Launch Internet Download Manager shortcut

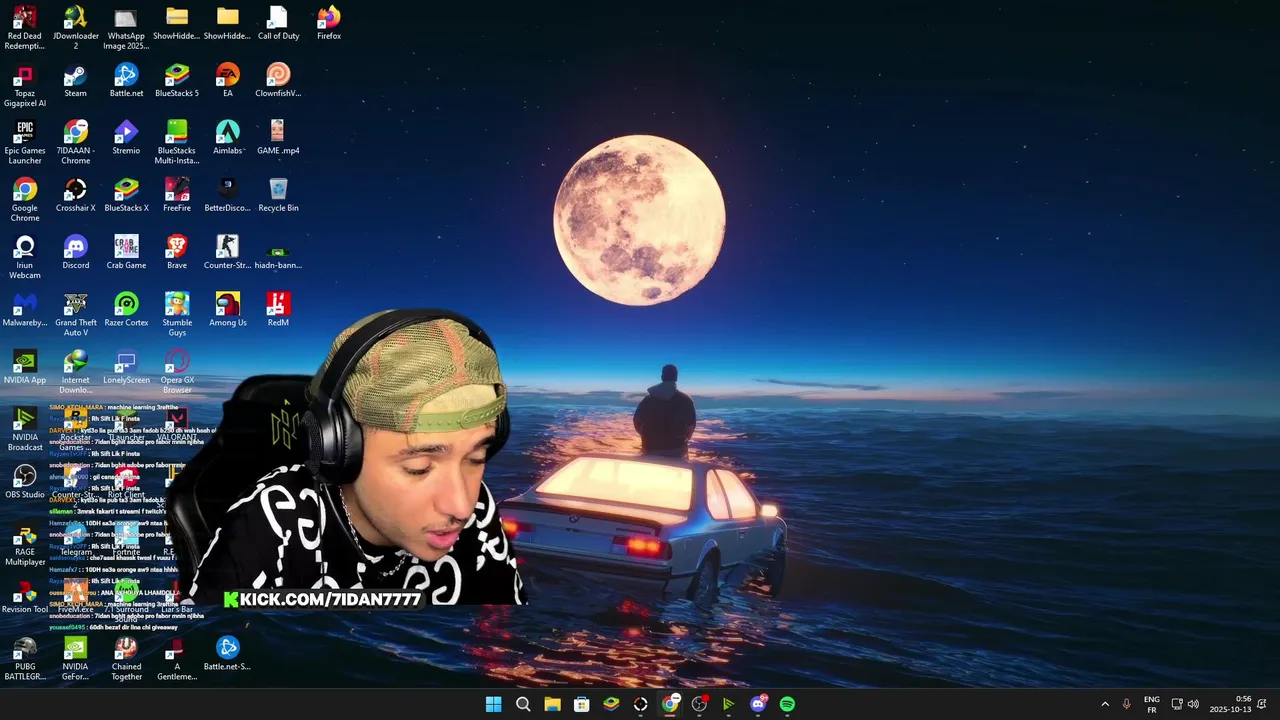click(76, 372)
